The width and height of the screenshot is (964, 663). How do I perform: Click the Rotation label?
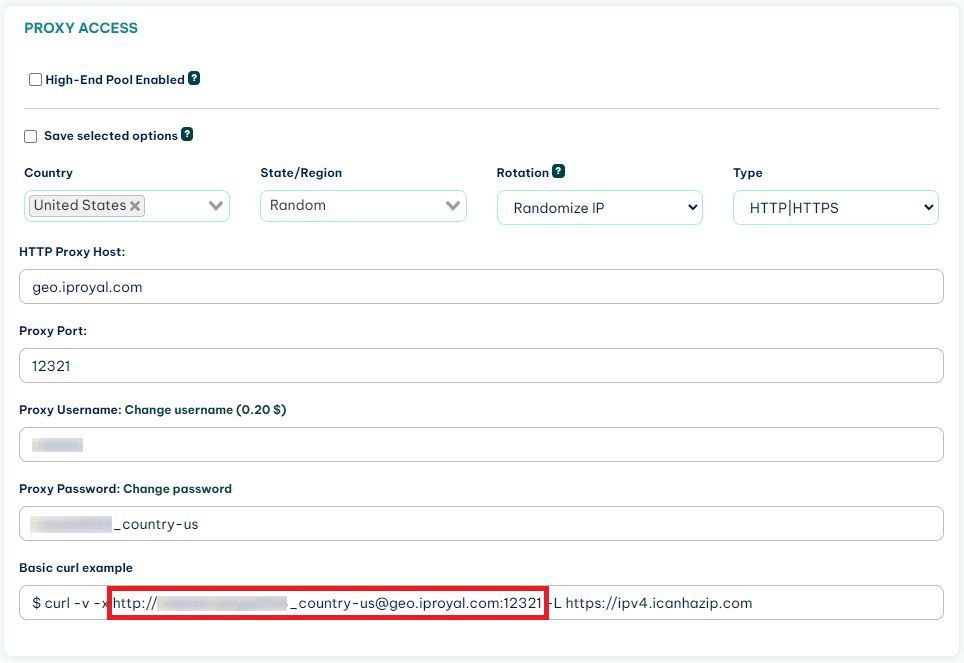(x=523, y=173)
